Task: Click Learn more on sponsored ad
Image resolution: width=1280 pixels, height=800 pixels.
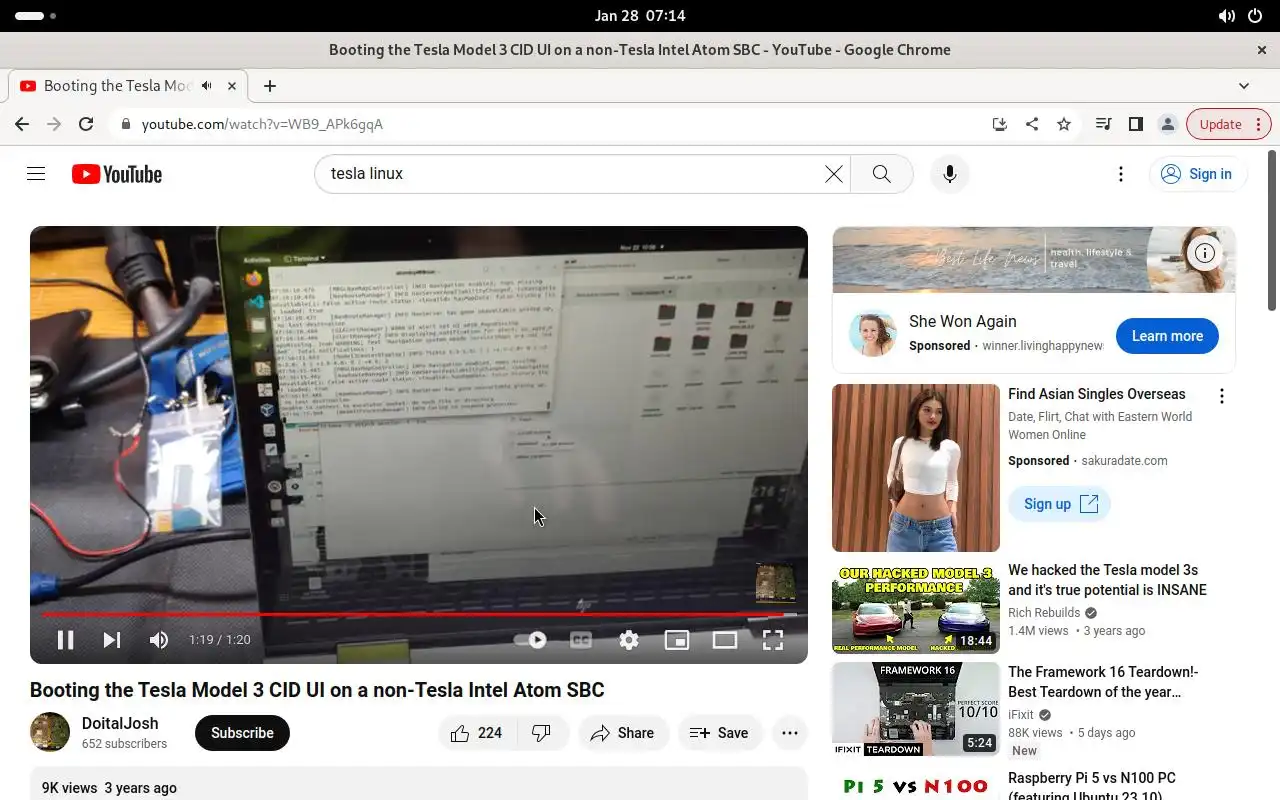Action: (x=1167, y=336)
